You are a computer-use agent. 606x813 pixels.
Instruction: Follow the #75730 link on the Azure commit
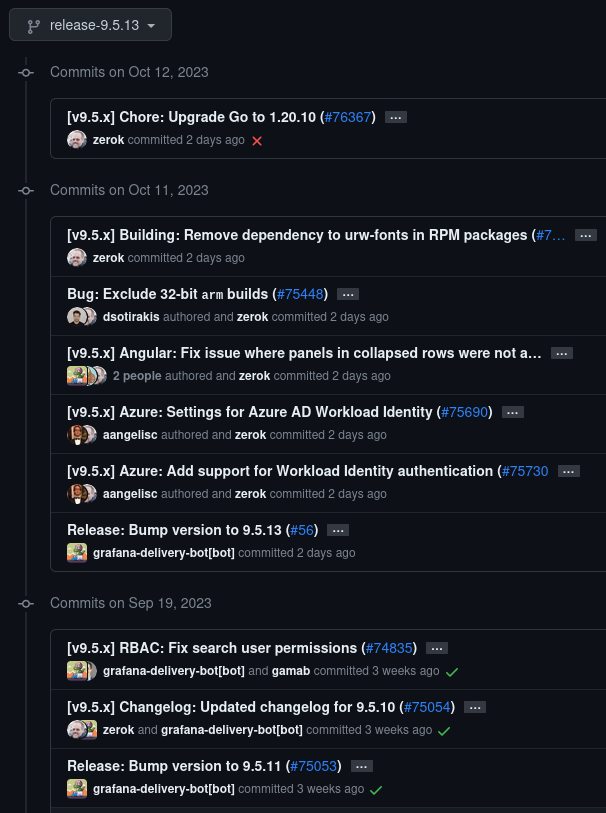coord(524,471)
